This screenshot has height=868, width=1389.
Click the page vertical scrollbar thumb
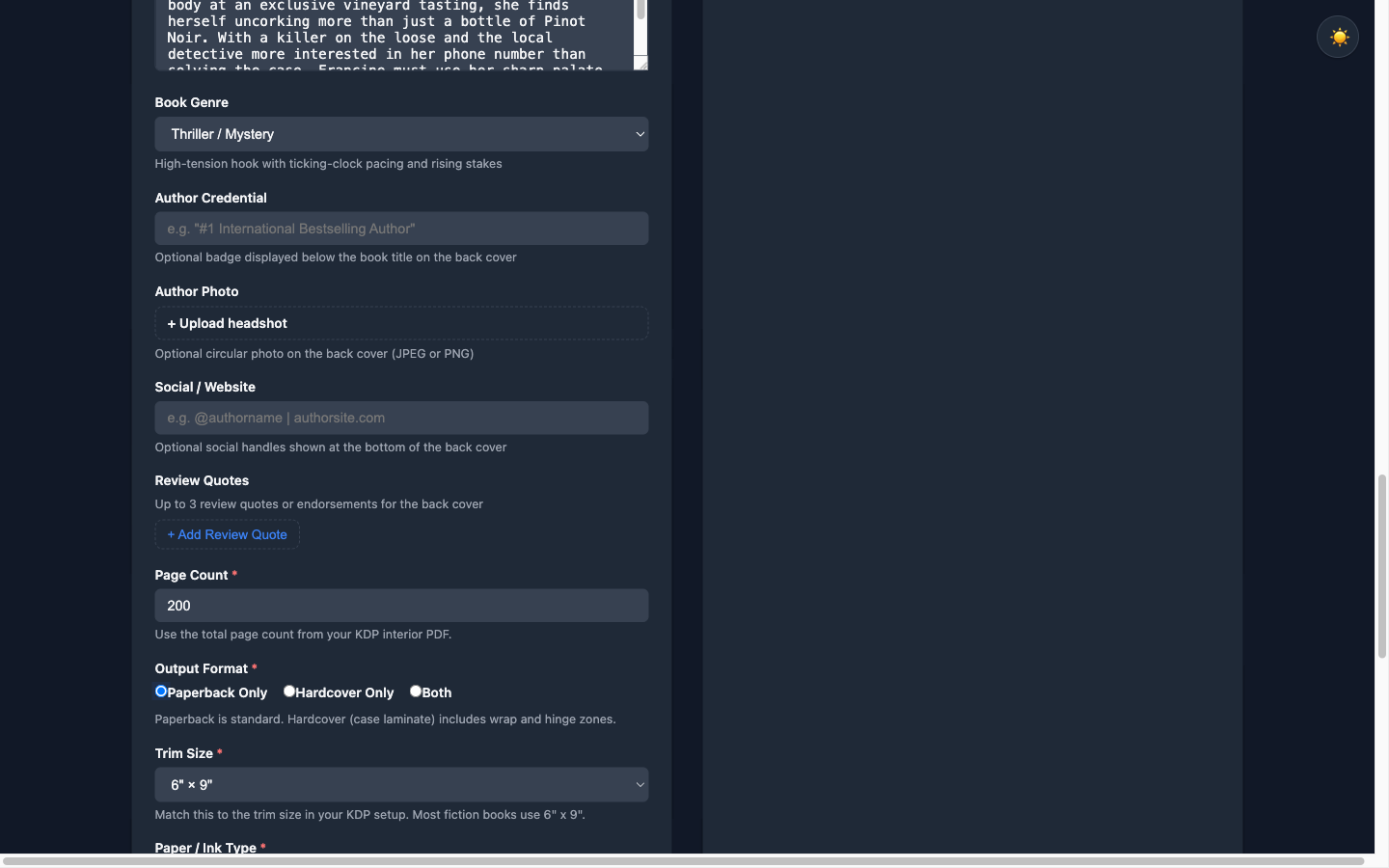1381,566
